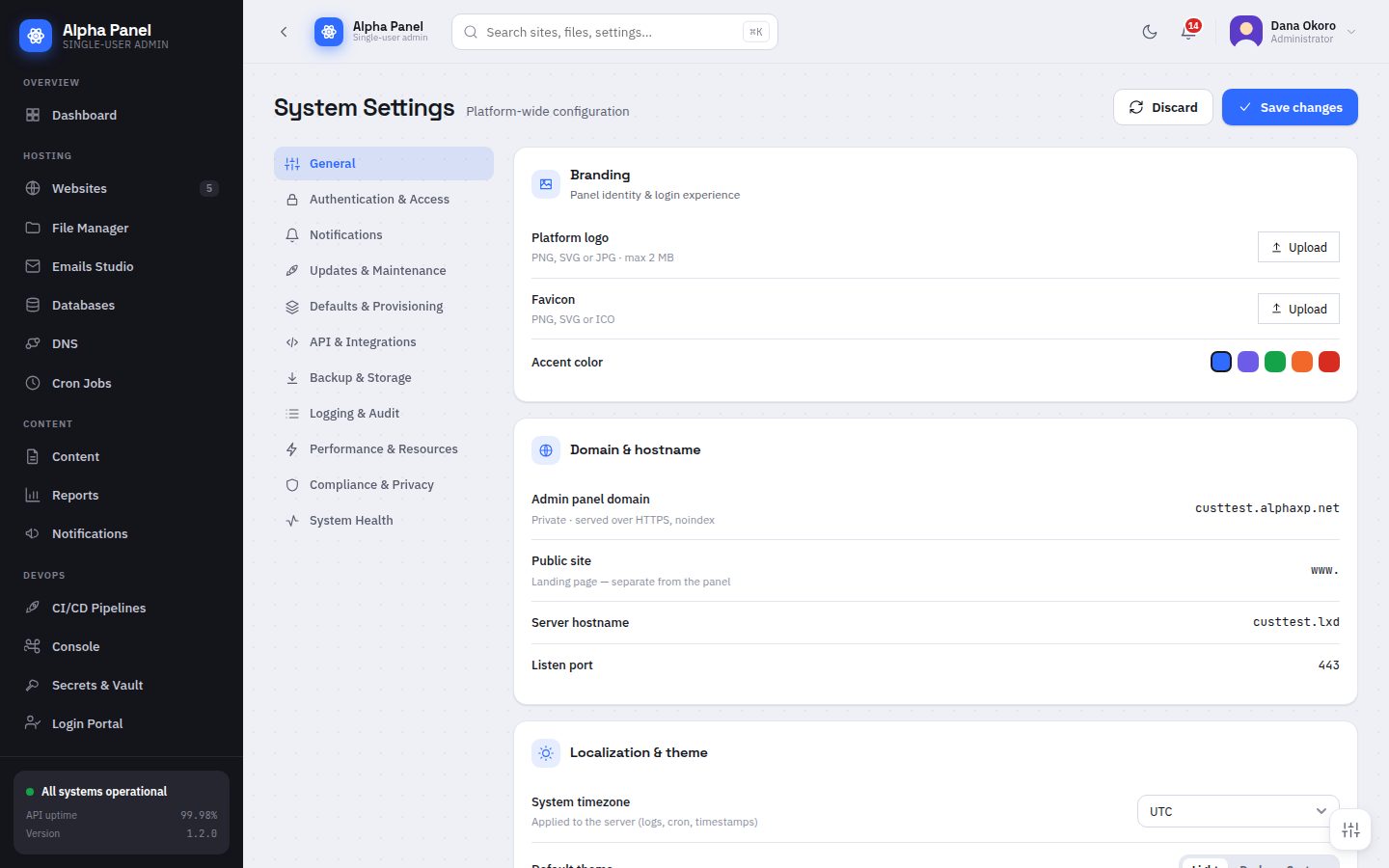Image resolution: width=1389 pixels, height=868 pixels.
Task: Open CI/CD Pipelines
Action: click(122, 608)
